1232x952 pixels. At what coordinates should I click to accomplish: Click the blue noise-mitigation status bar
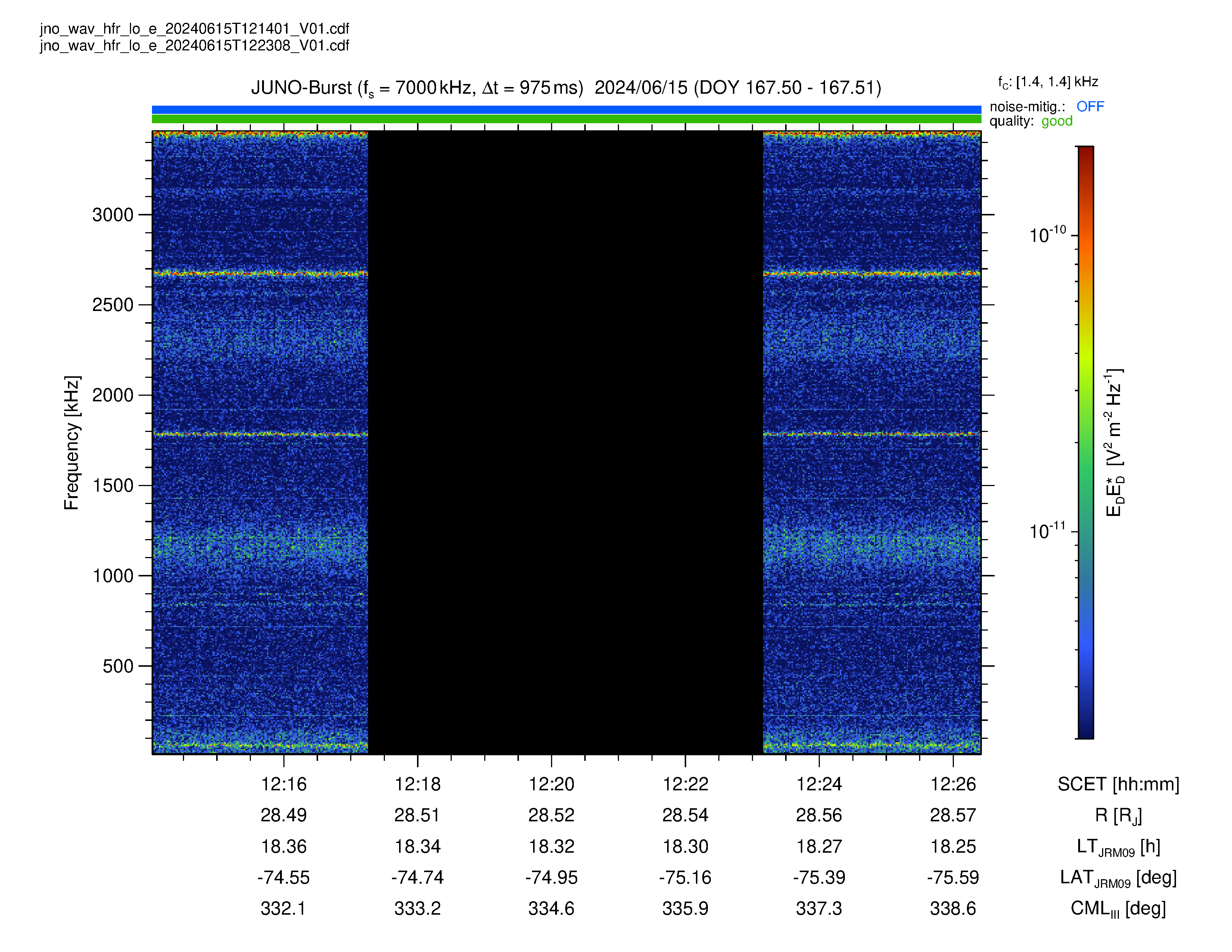(566, 109)
